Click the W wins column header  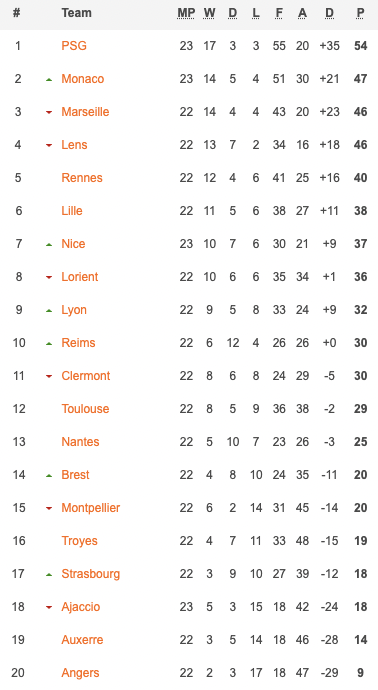209,13
